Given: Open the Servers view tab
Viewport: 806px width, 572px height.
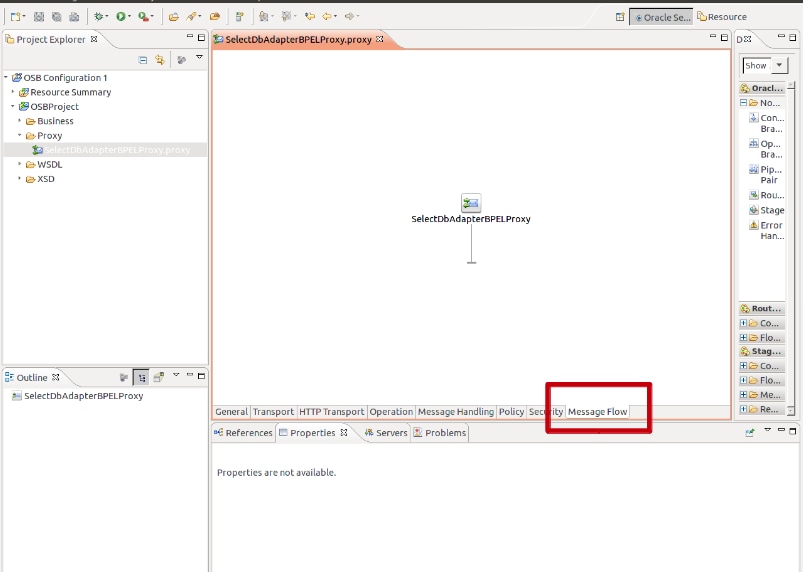Looking at the screenshot, I should [386, 433].
